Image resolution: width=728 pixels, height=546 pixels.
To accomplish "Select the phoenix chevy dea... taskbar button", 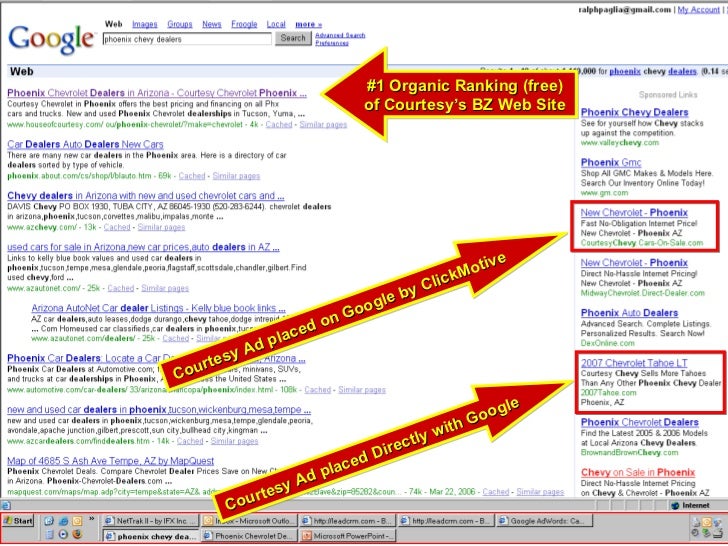I will coord(151,536).
